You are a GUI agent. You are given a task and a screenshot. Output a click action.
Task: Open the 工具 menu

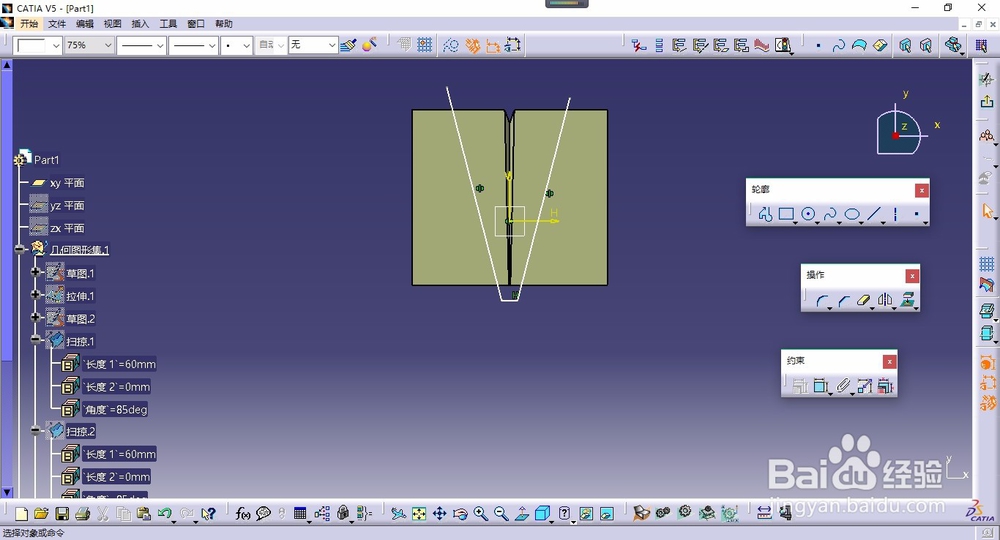(x=168, y=24)
